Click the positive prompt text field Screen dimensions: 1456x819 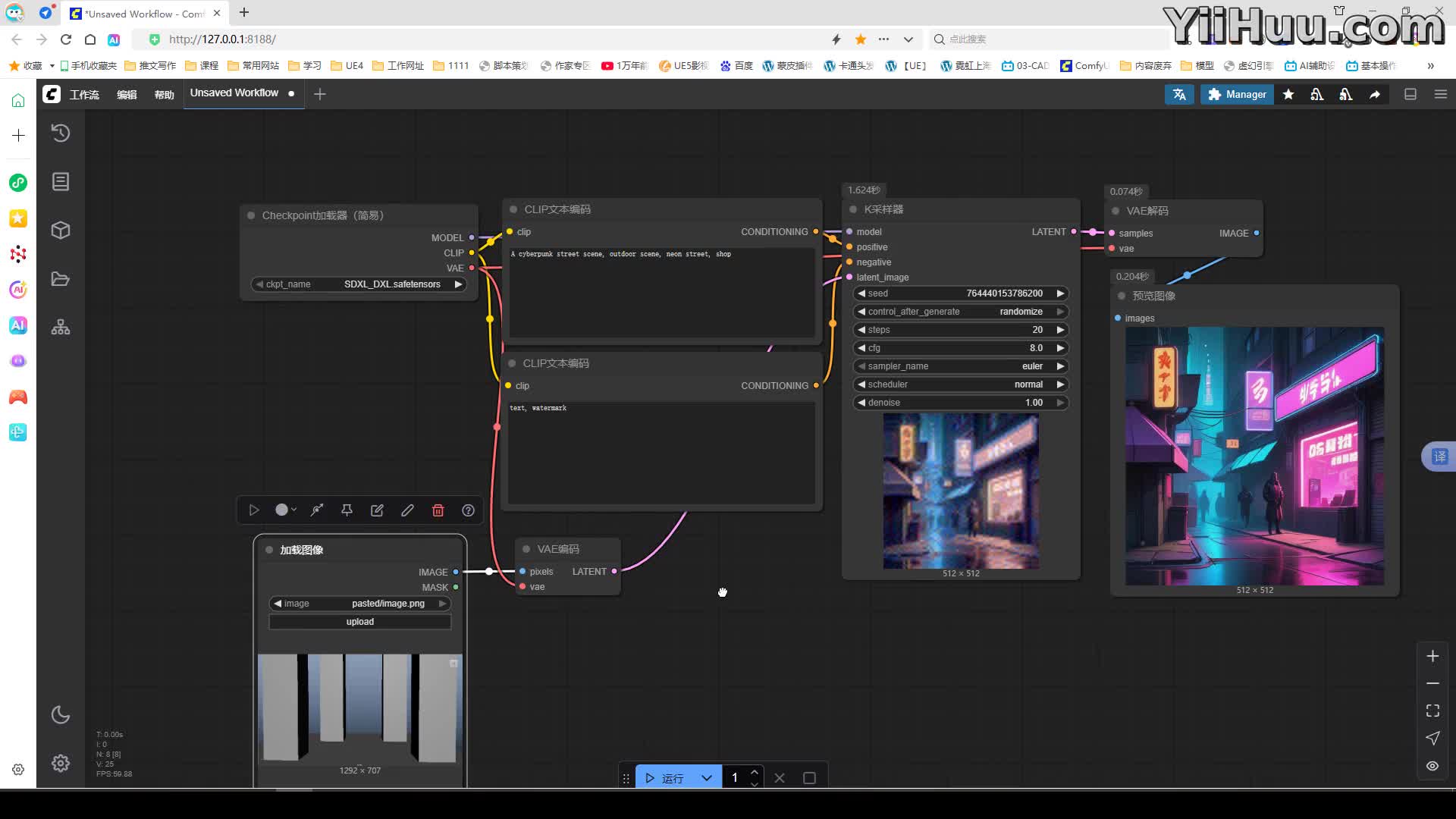point(661,292)
